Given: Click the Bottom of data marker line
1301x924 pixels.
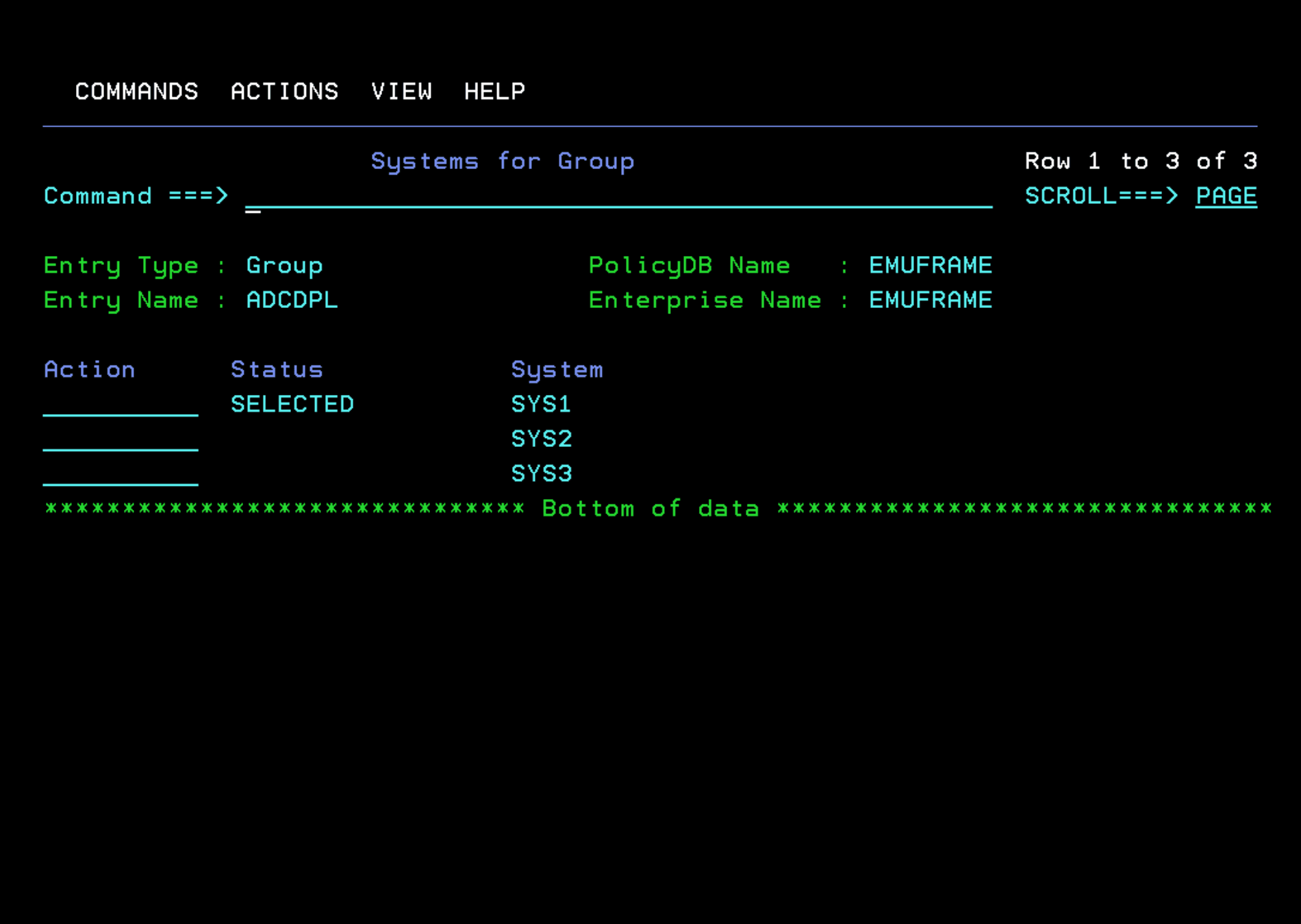Looking at the screenshot, I should [650, 508].
